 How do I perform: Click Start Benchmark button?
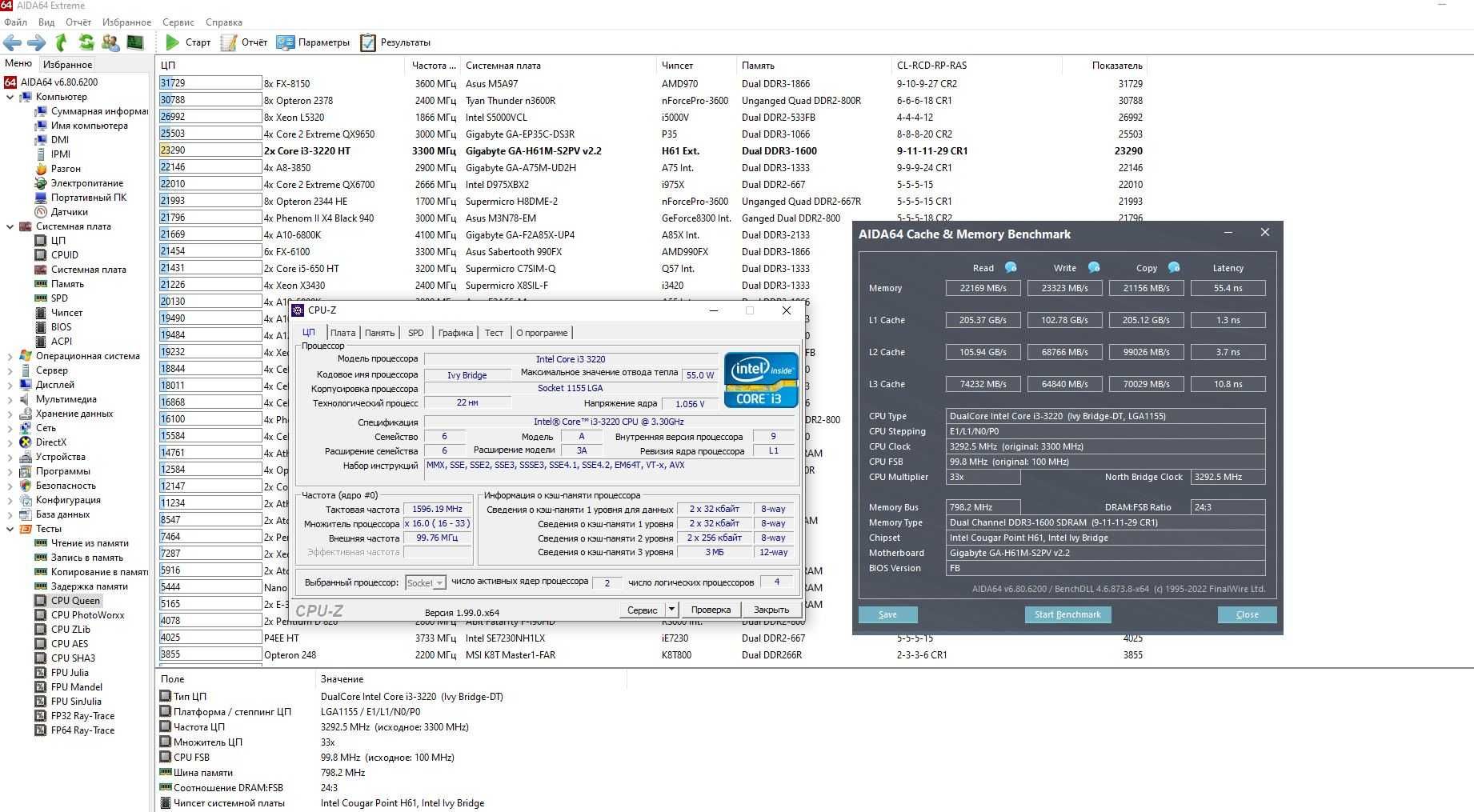1067,614
